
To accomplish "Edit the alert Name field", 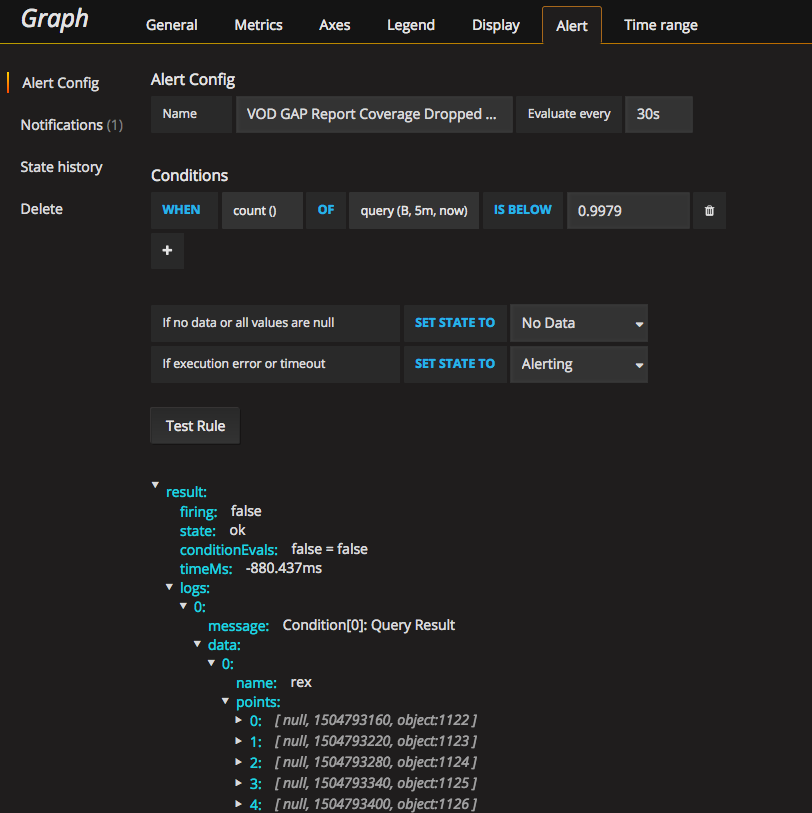I will (372, 114).
